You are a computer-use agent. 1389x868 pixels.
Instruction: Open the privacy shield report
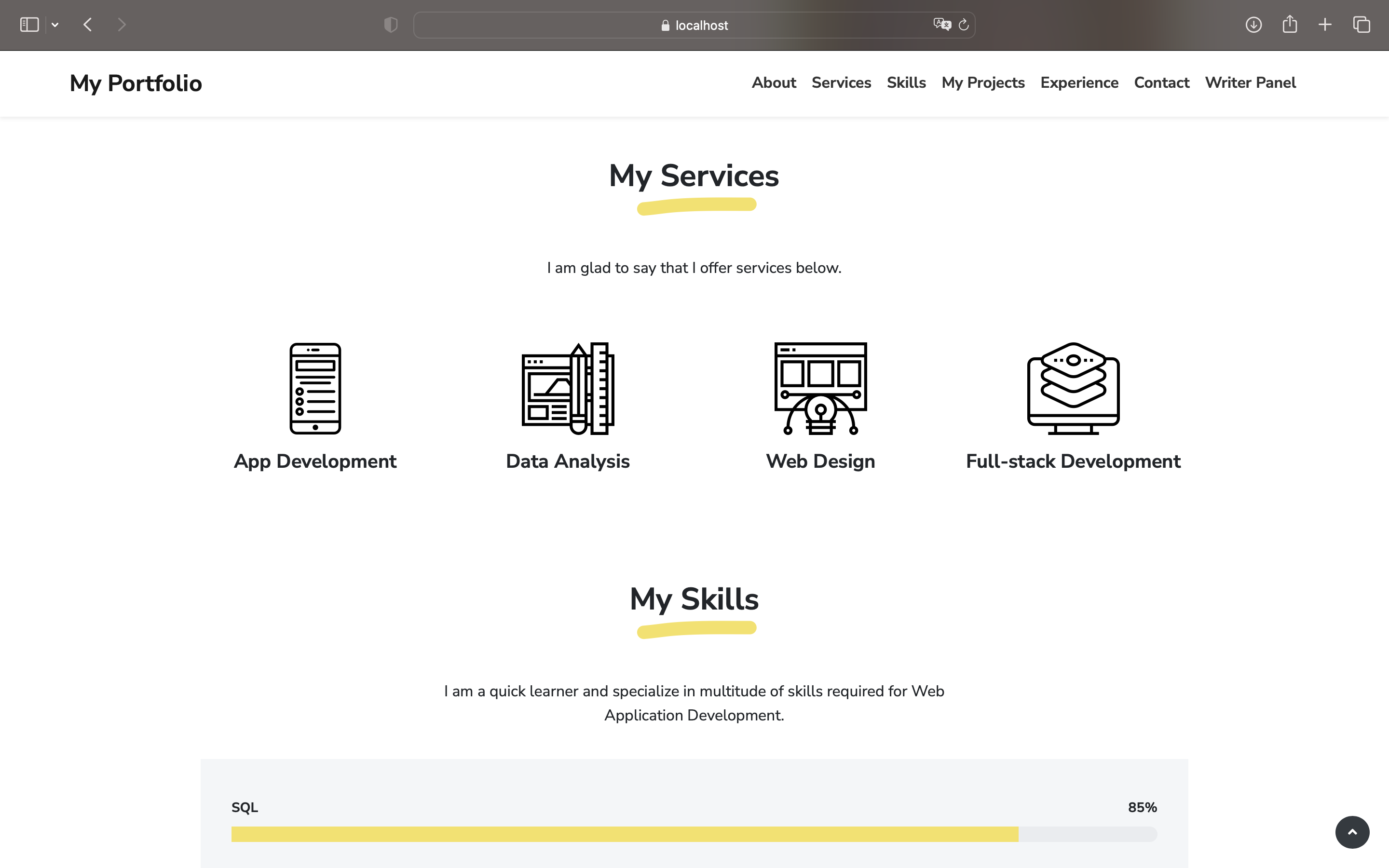coord(390,25)
